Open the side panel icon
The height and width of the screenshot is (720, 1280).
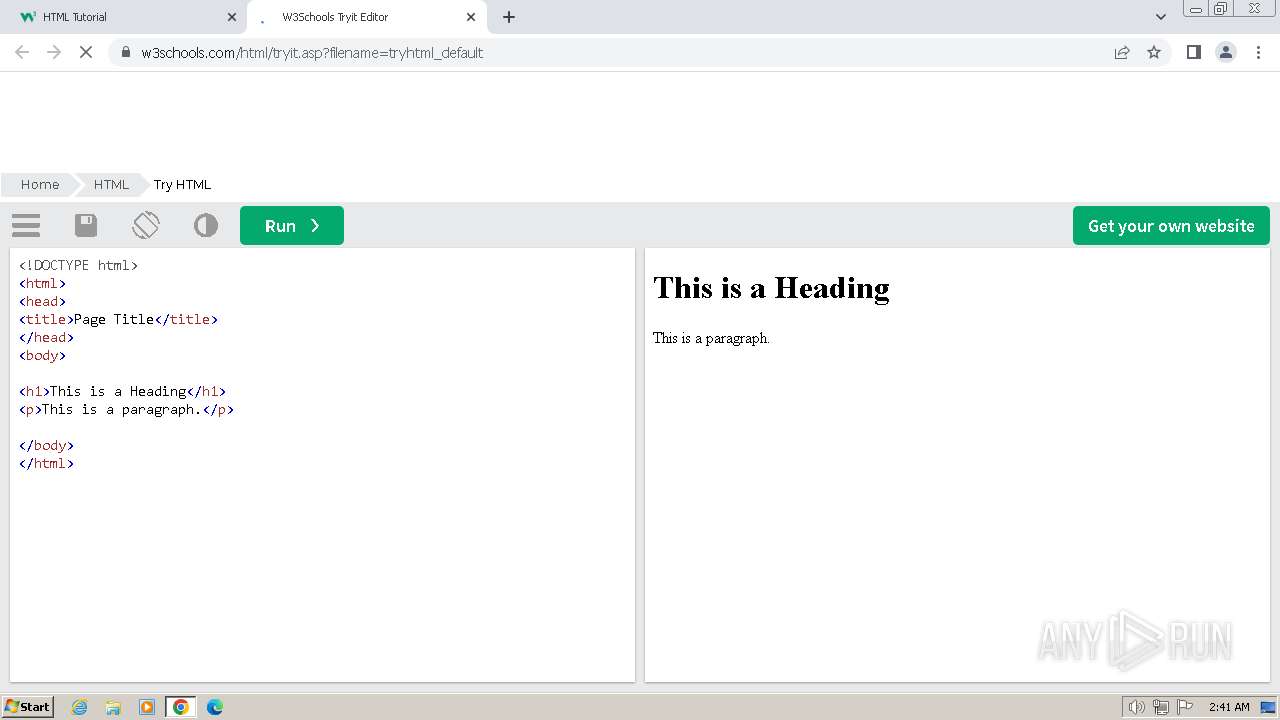(x=1193, y=52)
